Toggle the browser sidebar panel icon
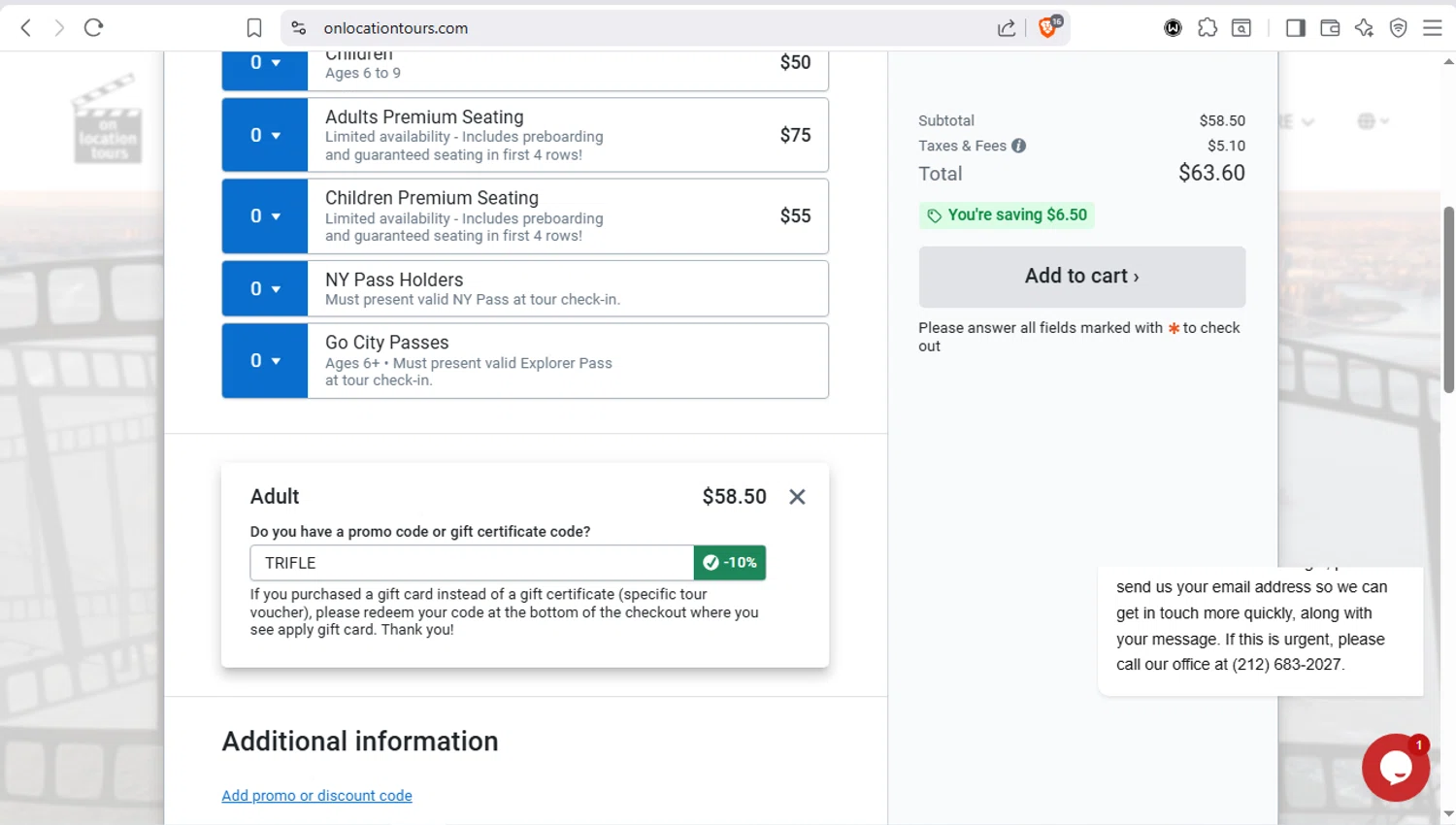The height and width of the screenshot is (825, 1456). pyautogui.click(x=1295, y=28)
